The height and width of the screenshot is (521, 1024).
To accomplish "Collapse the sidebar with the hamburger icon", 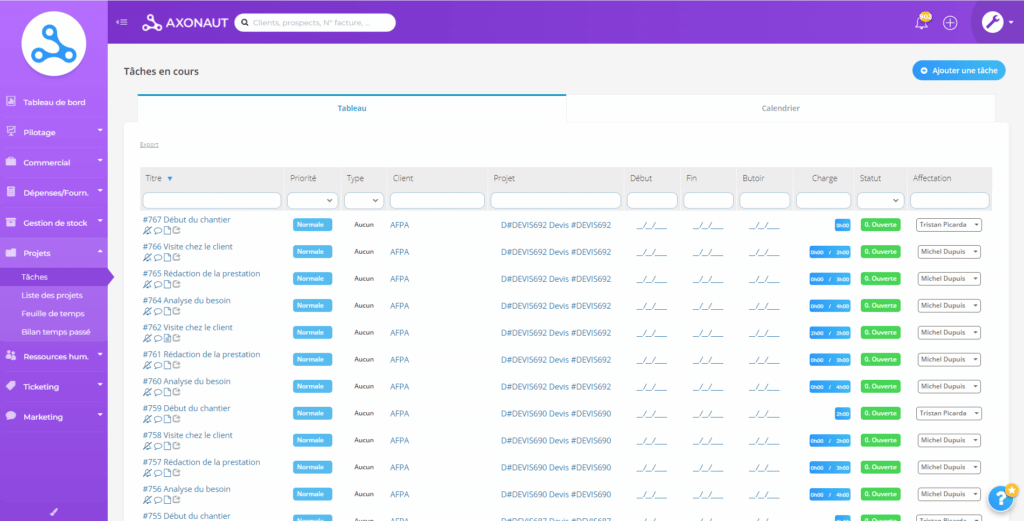I will 122,22.
